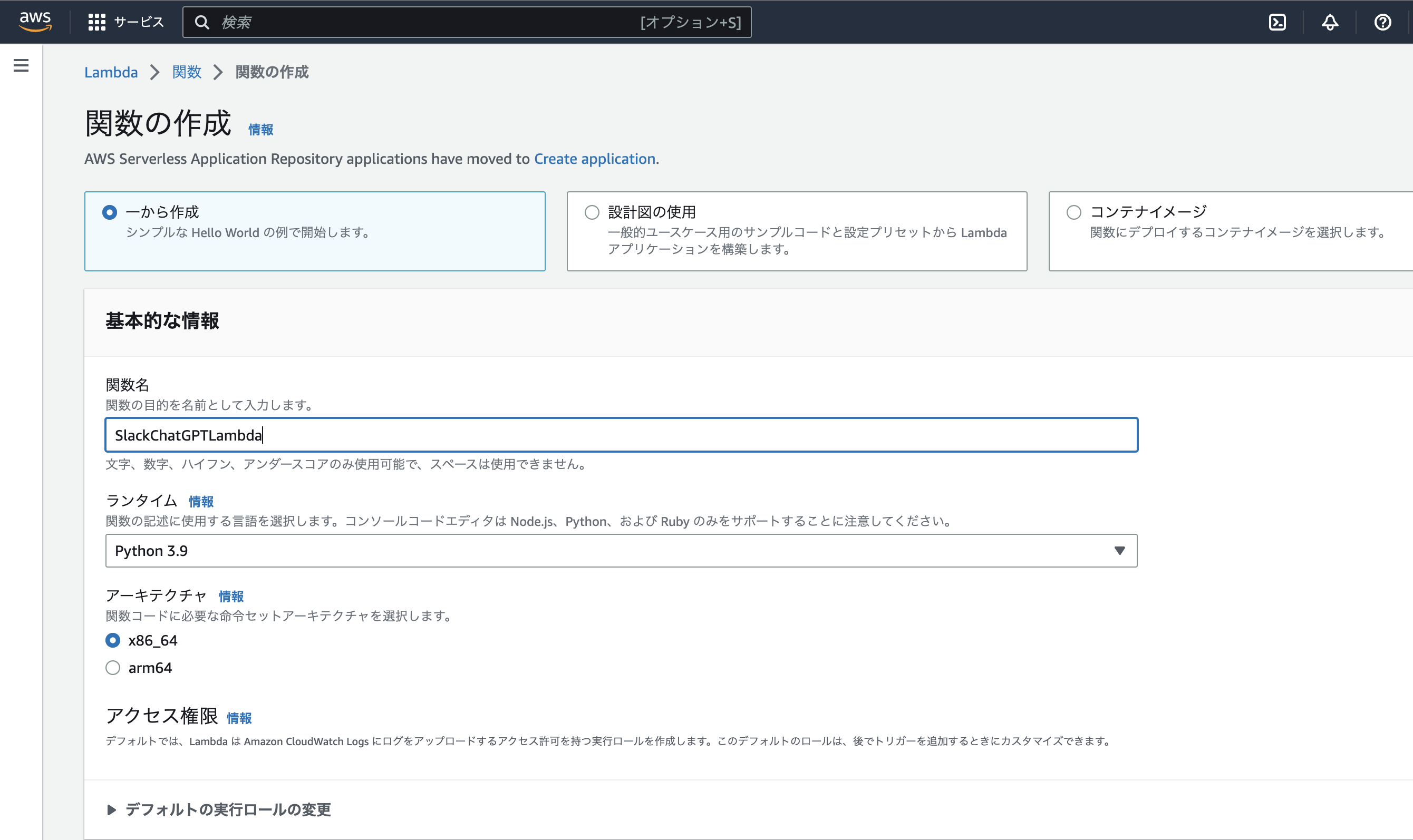Select the x86_64 radio button
Image resolution: width=1413 pixels, height=840 pixels.
(113, 641)
